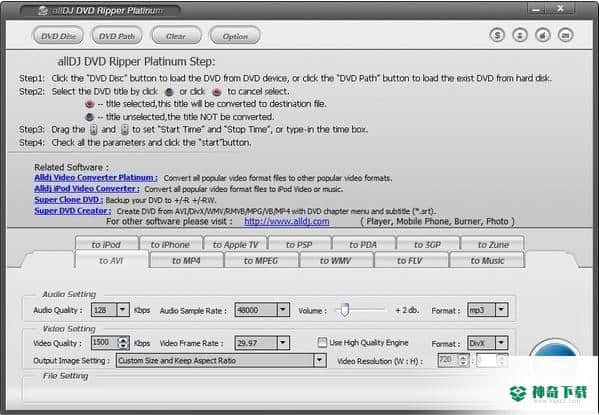The image size is (599, 415).
Task: Visit the http://www.alldj.com link
Action: [x=287, y=221]
